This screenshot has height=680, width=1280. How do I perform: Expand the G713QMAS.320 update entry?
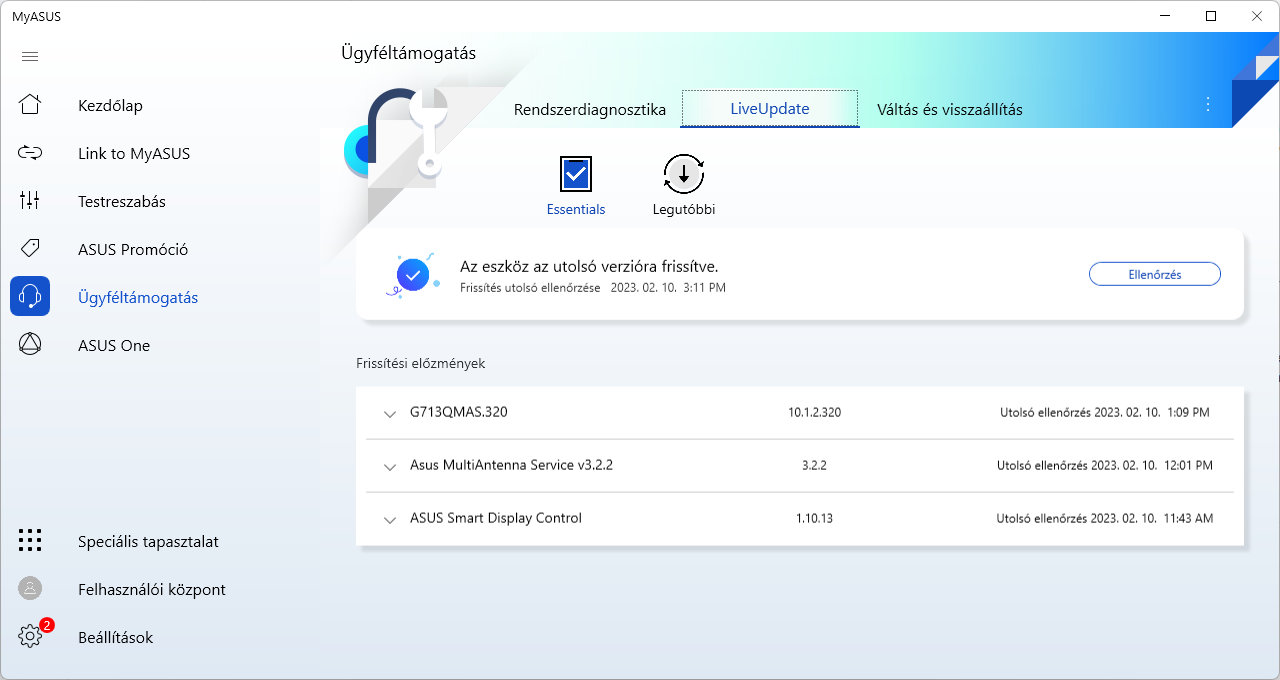(389, 413)
